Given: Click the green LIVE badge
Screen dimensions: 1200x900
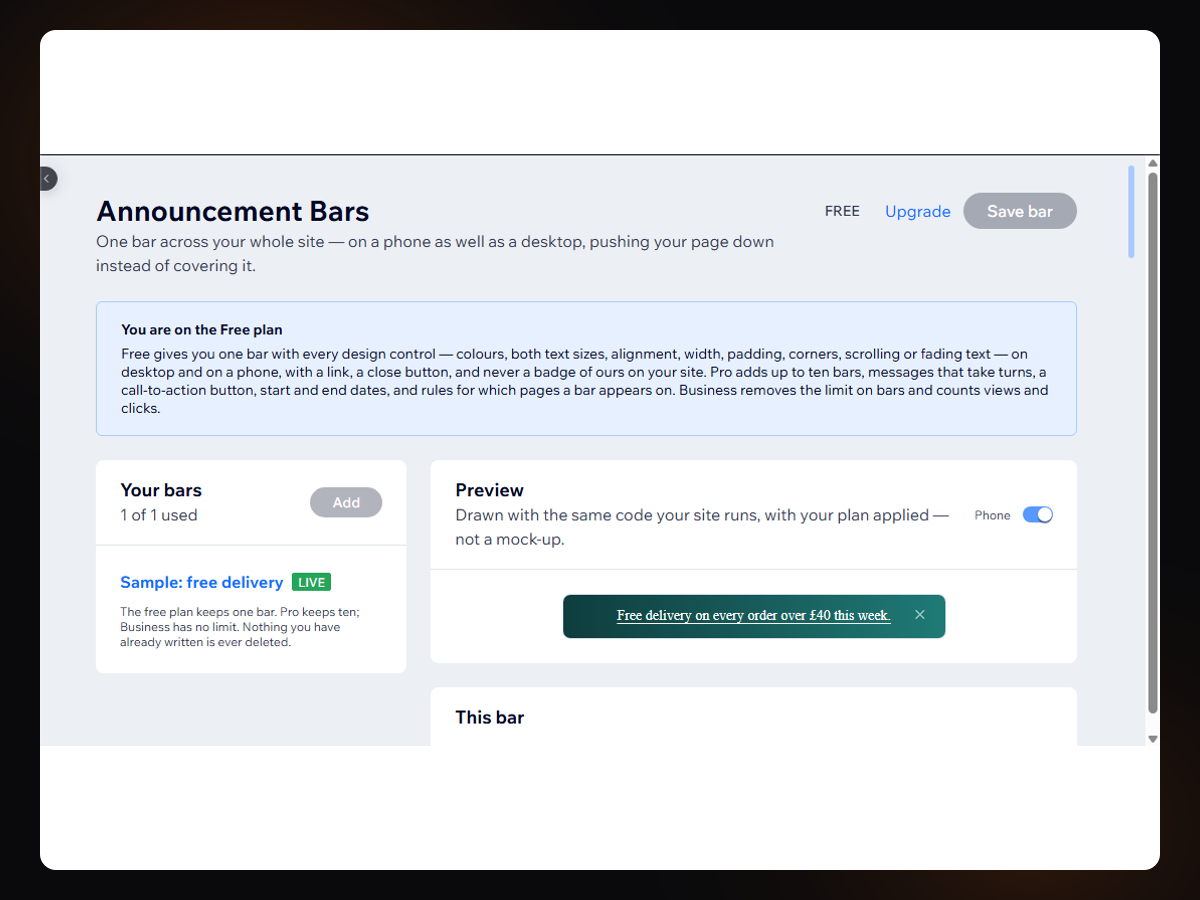Looking at the screenshot, I should point(311,582).
